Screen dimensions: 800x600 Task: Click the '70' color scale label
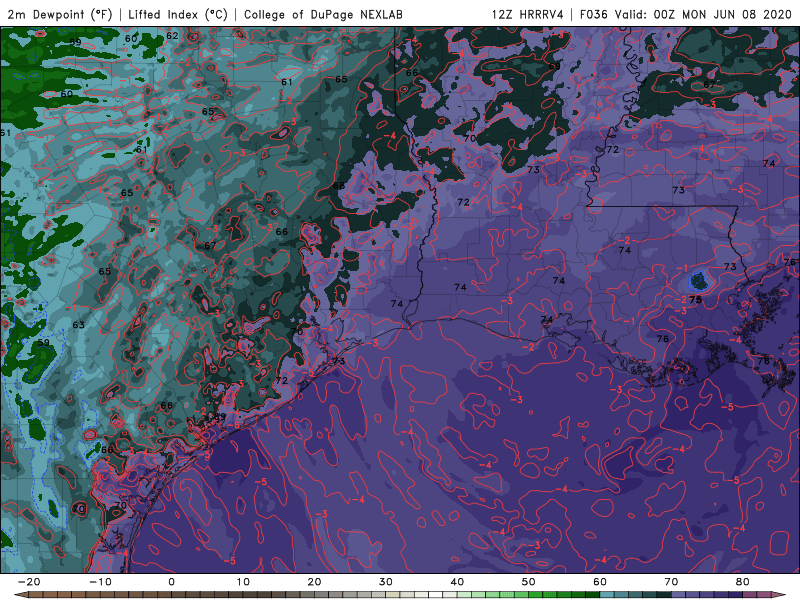point(671,582)
